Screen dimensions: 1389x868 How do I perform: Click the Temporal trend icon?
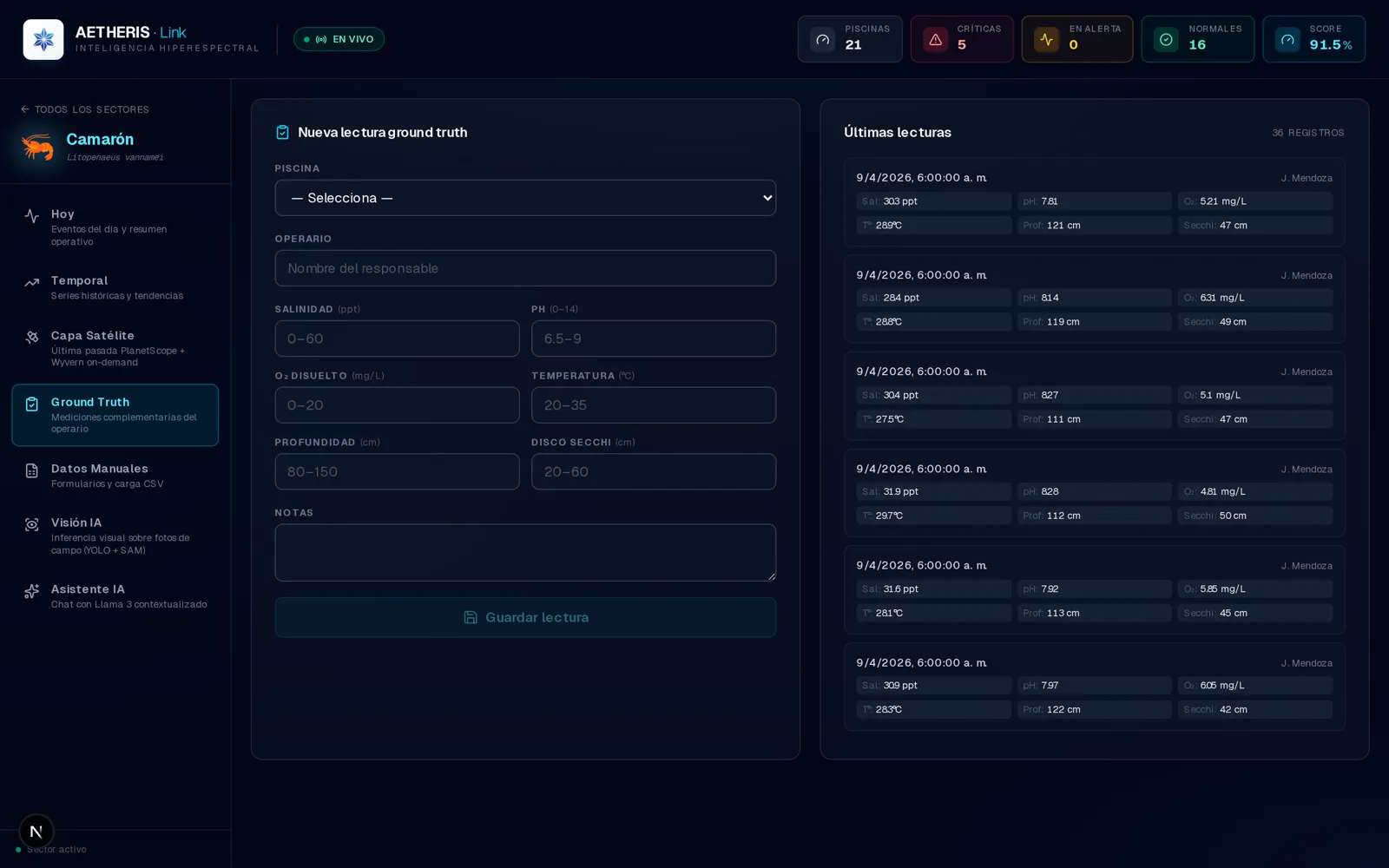[x=32, y=282]
